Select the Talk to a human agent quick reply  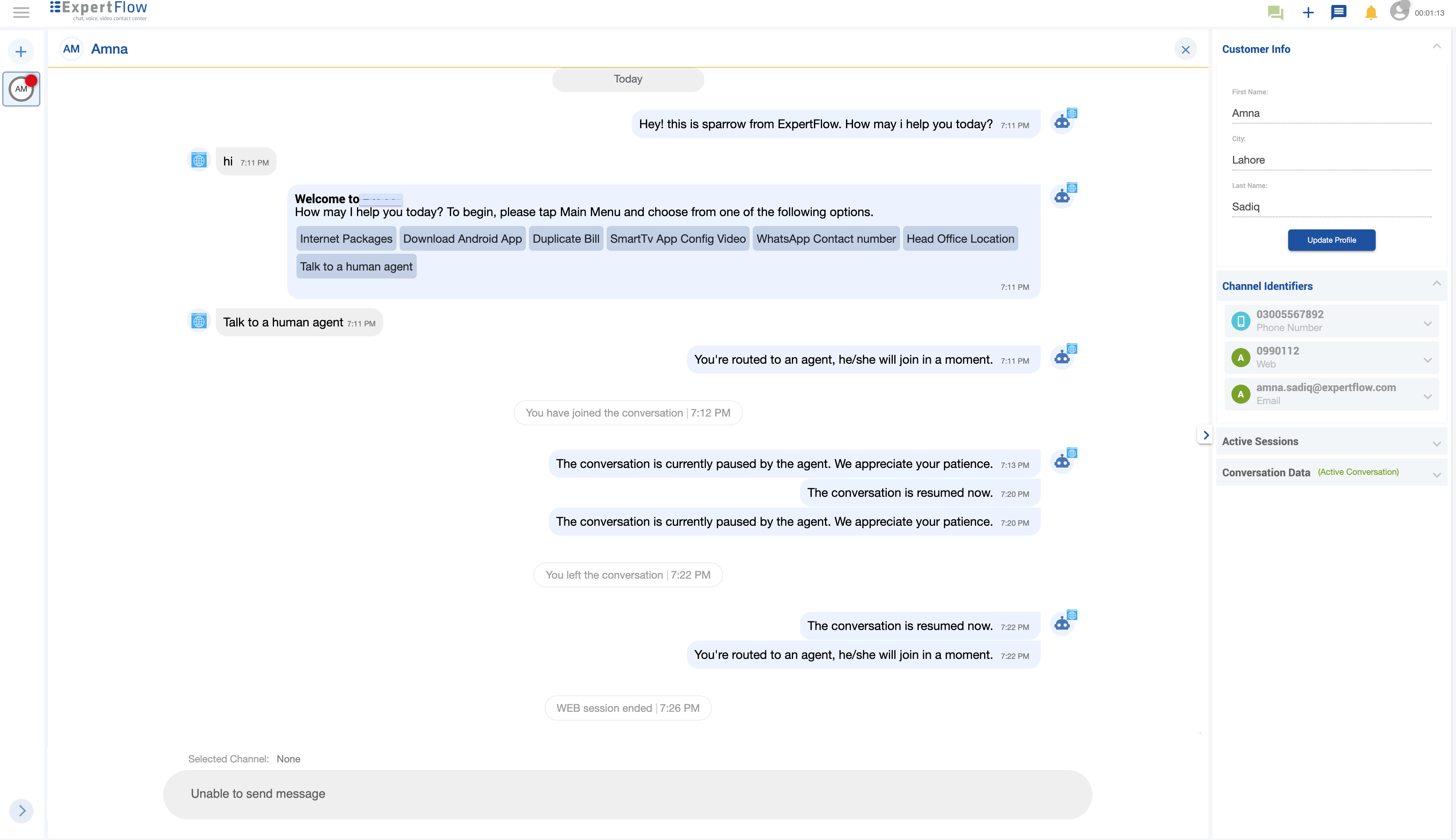(x=355, y=266)
